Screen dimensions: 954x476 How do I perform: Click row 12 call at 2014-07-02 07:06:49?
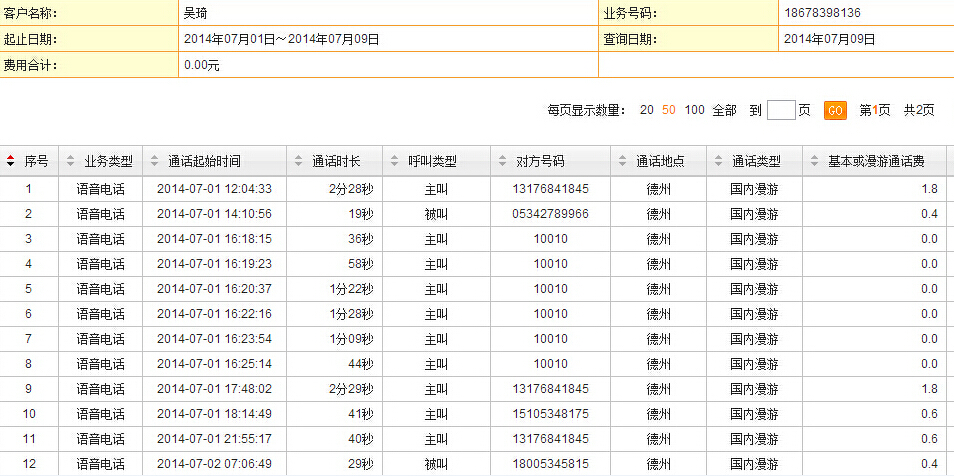[214, 464]
